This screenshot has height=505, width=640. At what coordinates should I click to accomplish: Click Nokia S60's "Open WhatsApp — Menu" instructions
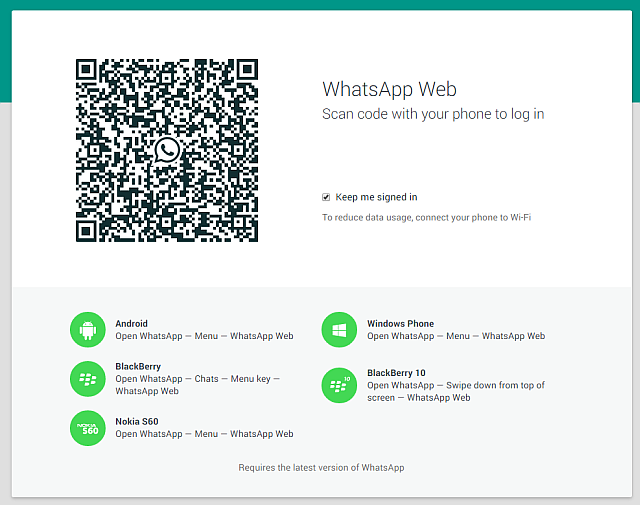[x=204, y=434]
